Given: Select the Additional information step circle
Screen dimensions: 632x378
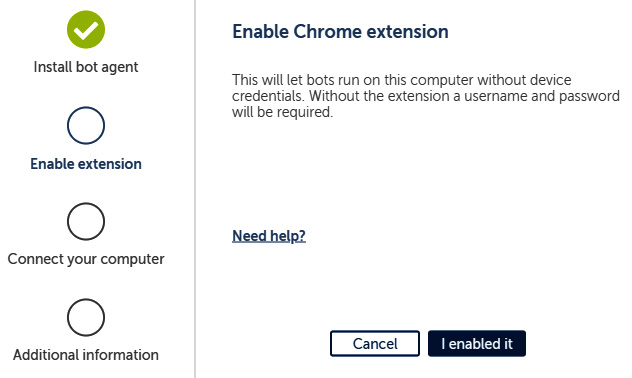Looking at the screenshot, I should pyautogui.click(x=86, y=317).
